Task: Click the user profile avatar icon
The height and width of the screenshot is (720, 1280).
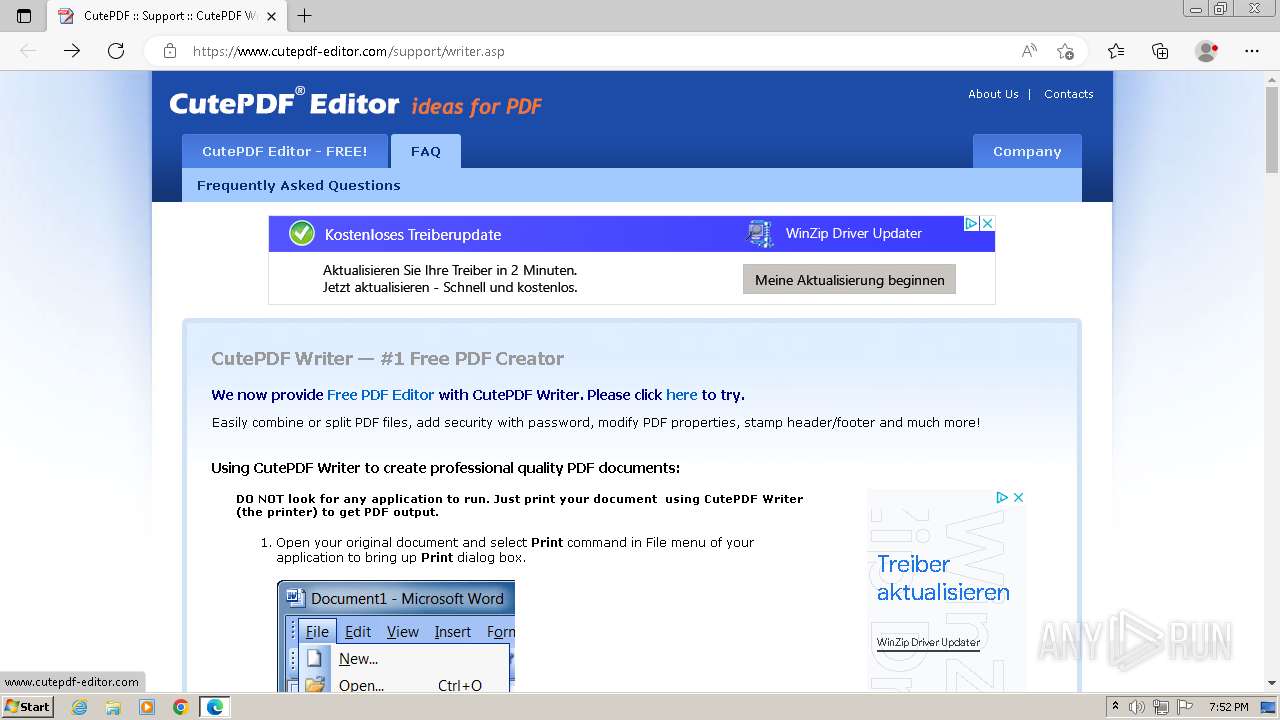Action: coord(1207,51)
